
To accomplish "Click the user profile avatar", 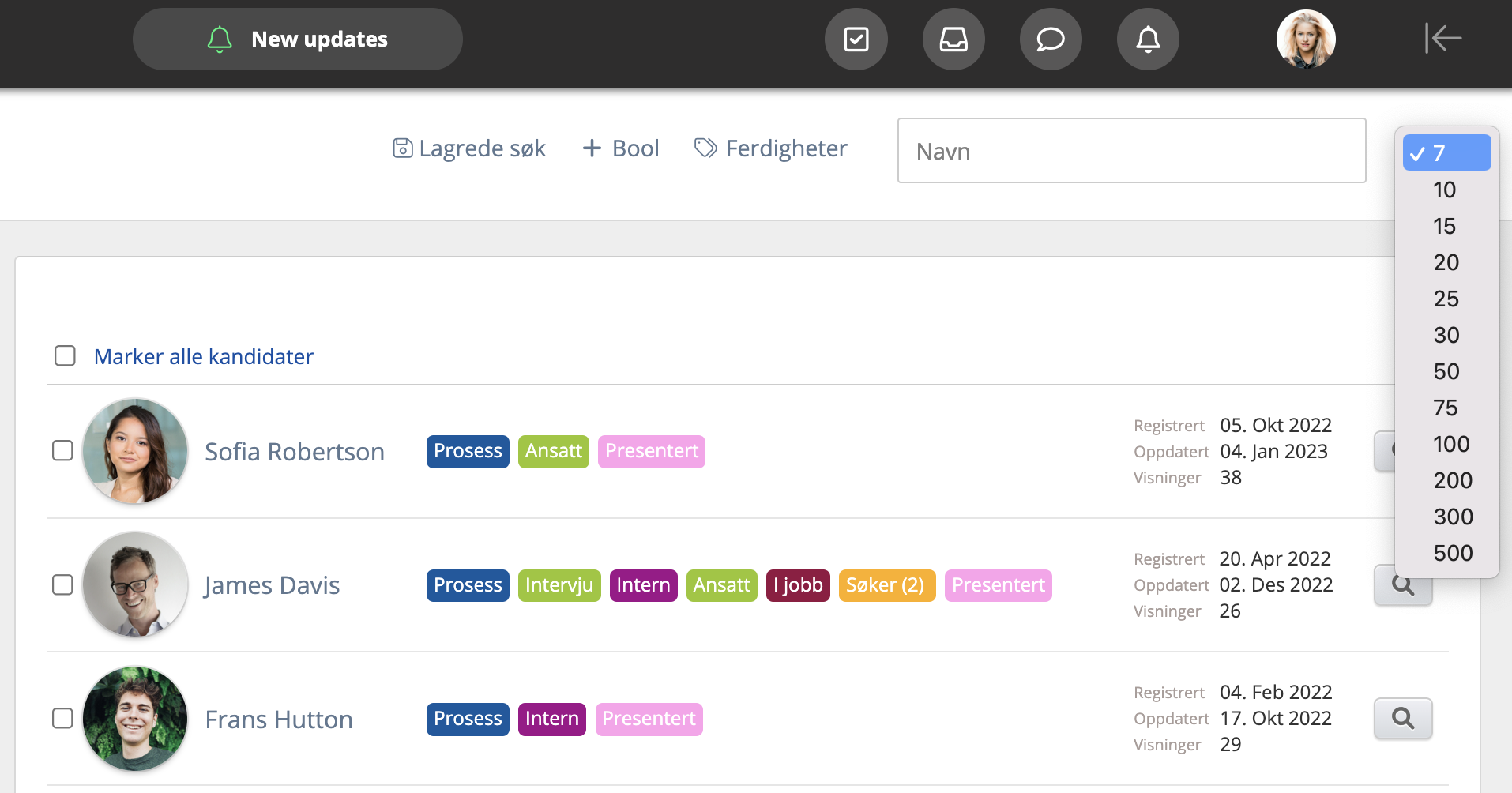I will click(1306, 39).
